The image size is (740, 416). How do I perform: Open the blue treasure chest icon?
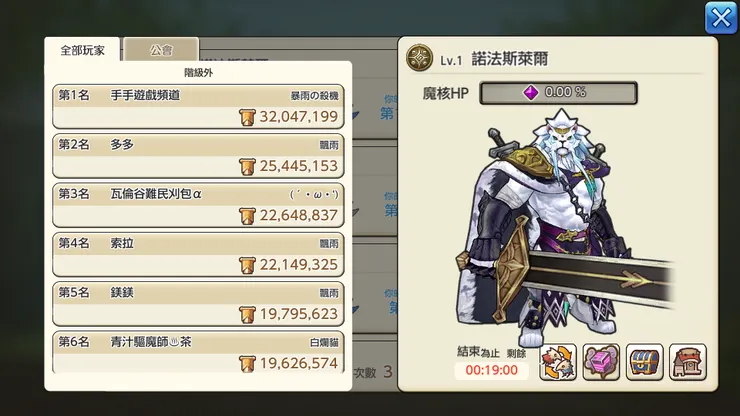645,362
